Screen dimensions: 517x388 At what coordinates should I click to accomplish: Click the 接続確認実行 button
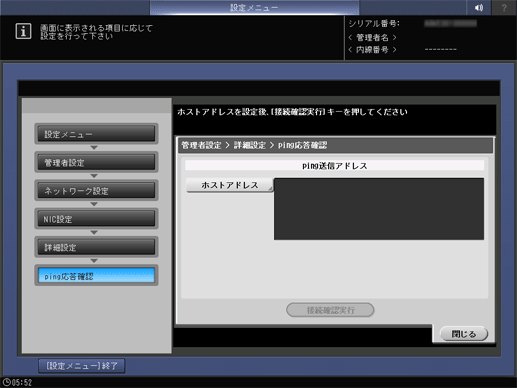(x=330, y=310)
